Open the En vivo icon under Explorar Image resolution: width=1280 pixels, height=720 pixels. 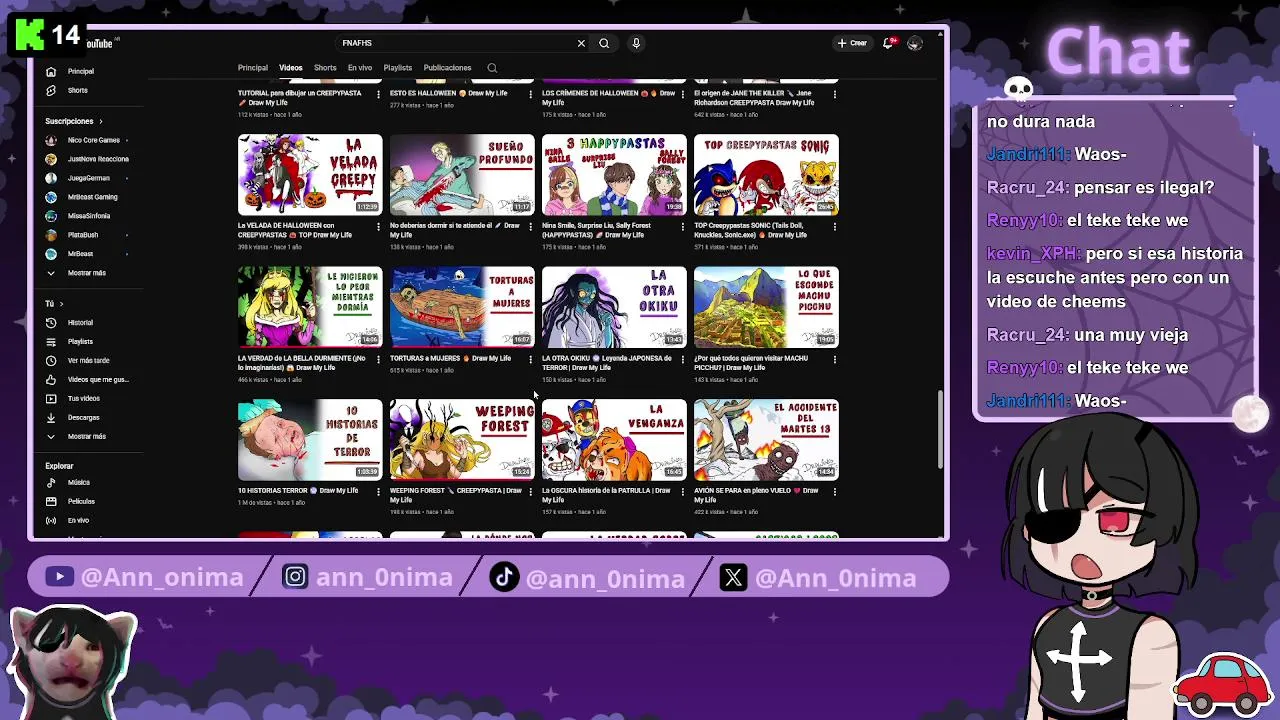pyautogui.click(x=51, y=521)
